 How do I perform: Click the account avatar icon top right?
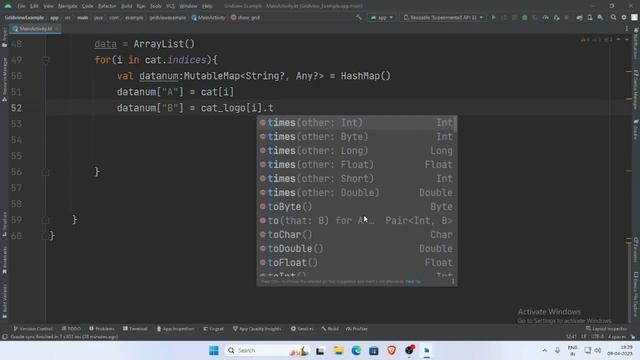coord(634,18)
